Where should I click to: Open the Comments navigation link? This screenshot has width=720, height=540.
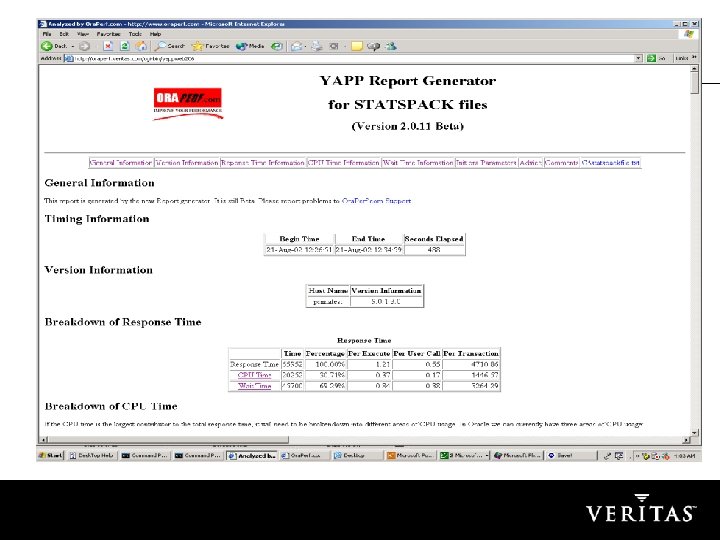pos(561,163)
